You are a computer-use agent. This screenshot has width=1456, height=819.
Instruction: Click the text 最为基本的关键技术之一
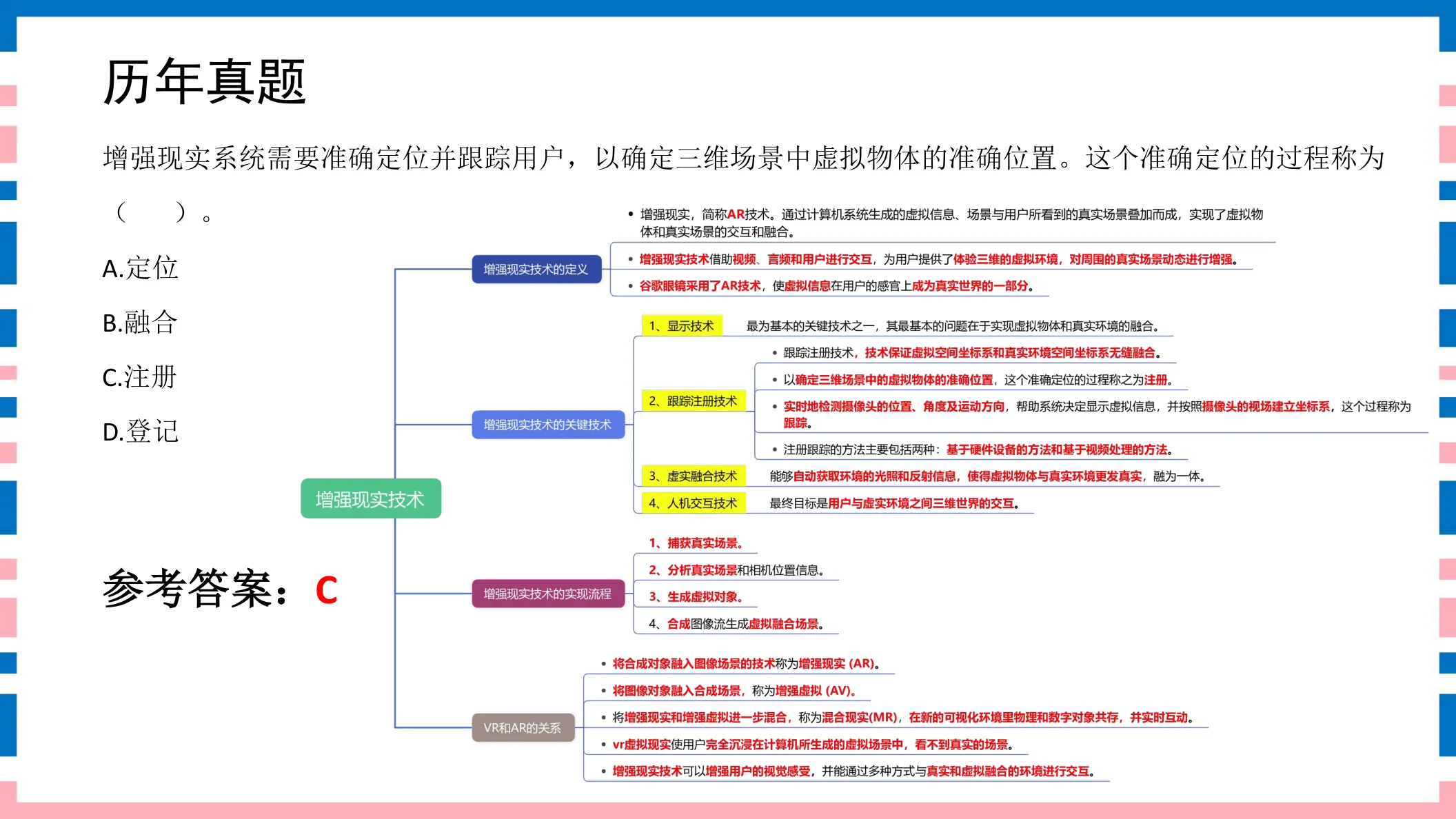955,326
